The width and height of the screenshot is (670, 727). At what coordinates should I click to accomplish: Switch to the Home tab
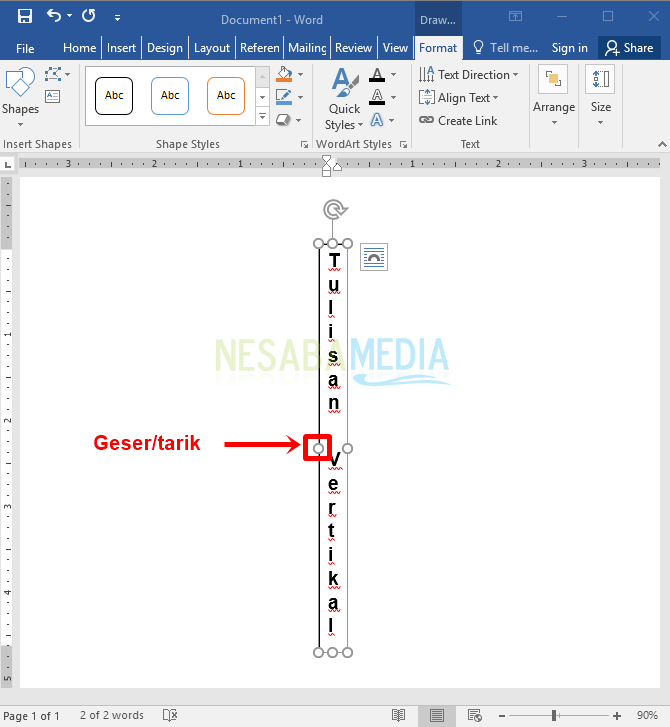point(79,48)
